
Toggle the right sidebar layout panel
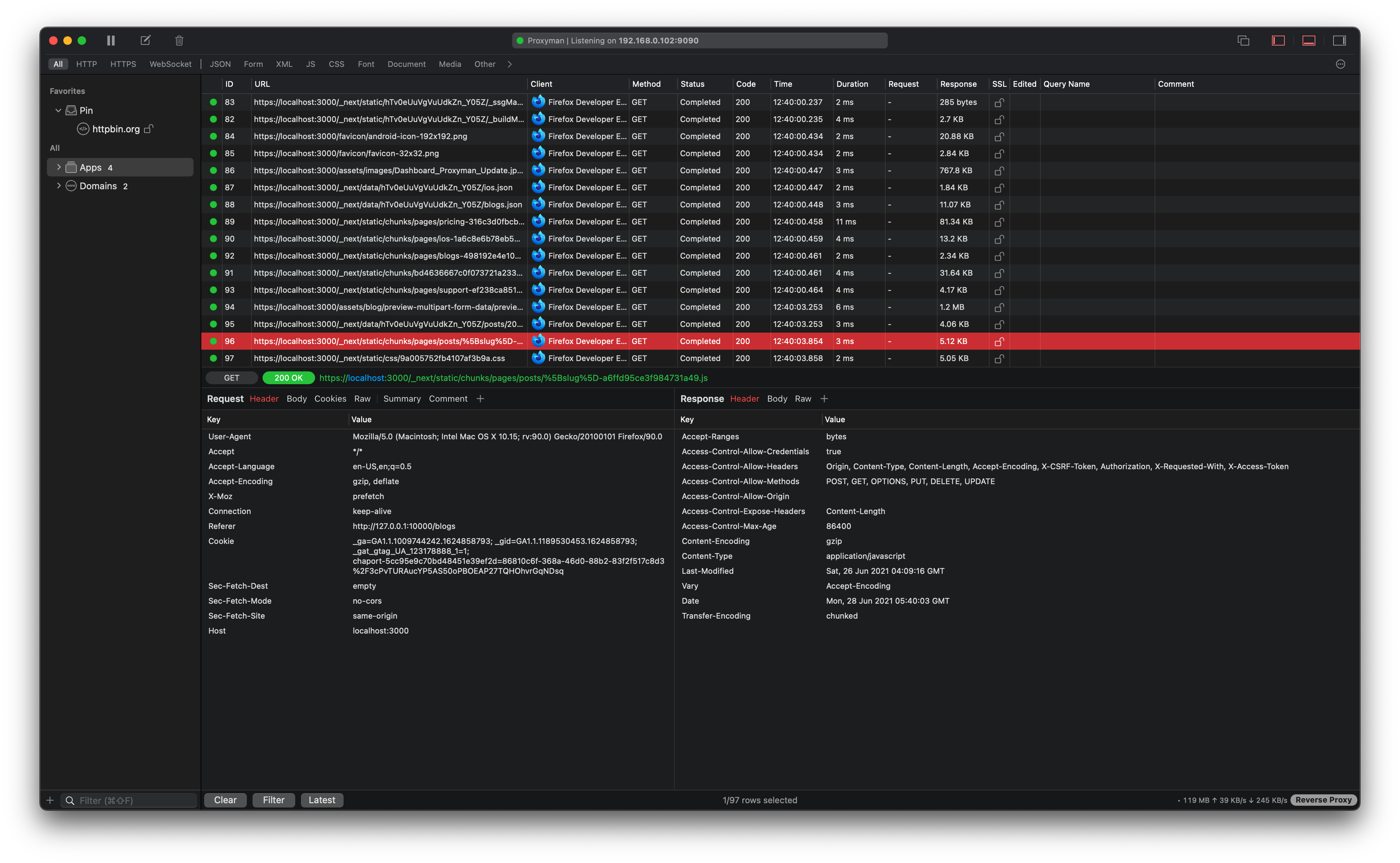tap(1340, 40)
